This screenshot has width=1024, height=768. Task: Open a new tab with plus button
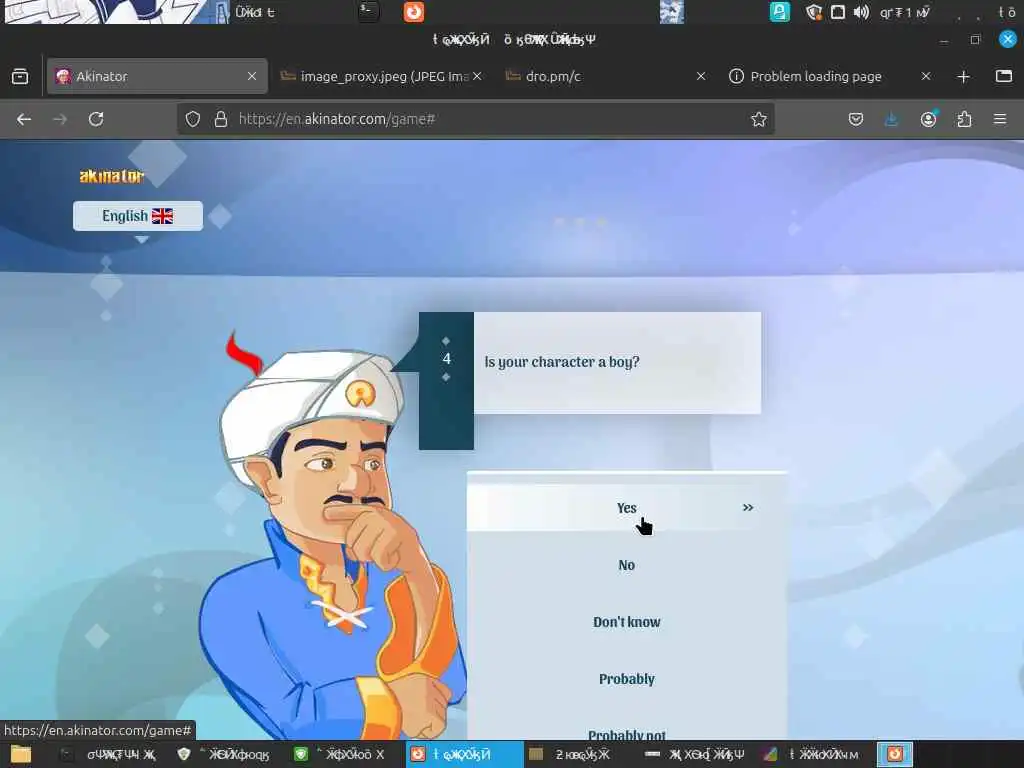tap(963, 76)
